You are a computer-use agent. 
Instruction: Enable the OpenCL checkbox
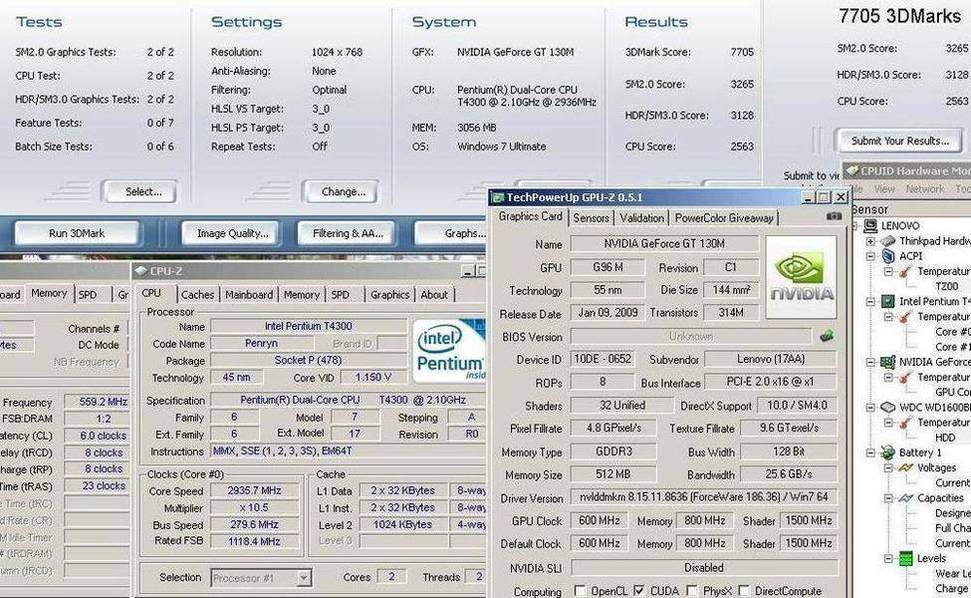[581, 592]
